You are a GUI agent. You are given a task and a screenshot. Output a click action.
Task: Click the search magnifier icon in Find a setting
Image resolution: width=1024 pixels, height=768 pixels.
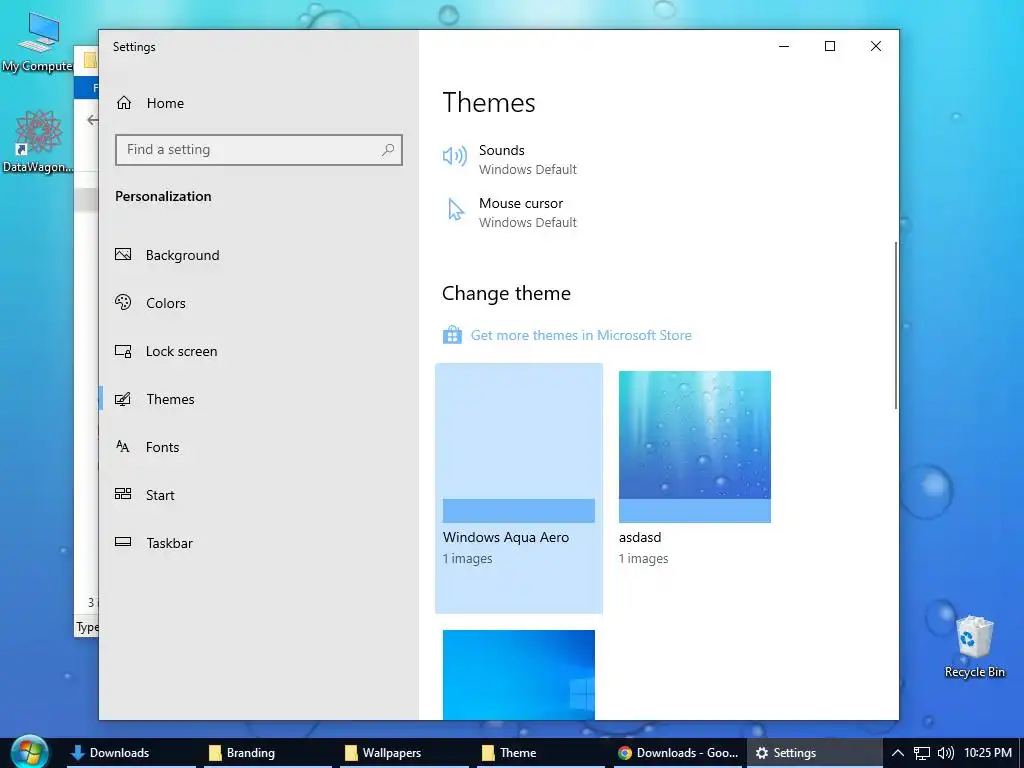coord(388,150)
